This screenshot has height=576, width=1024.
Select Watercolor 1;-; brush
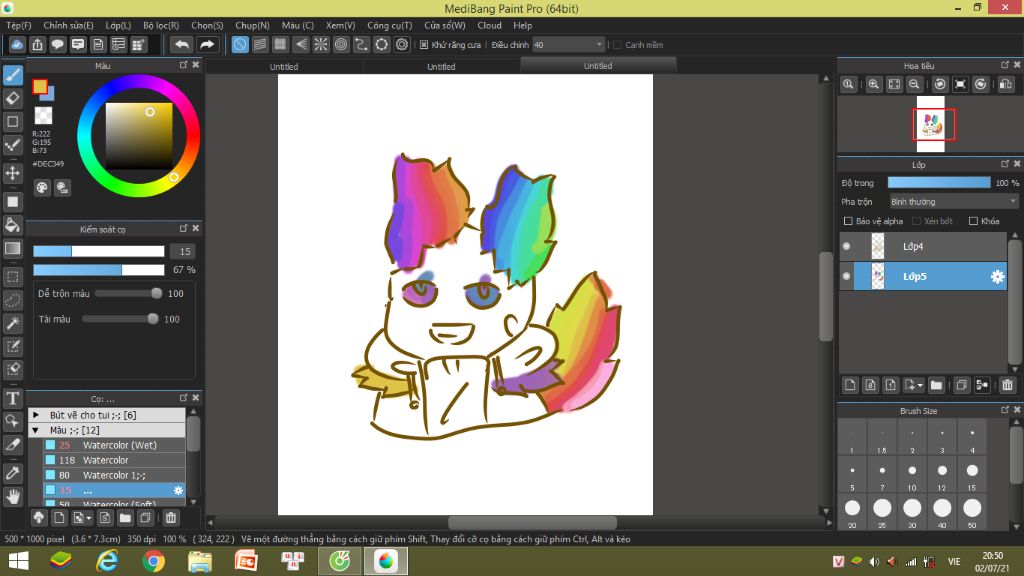(114, 475)
